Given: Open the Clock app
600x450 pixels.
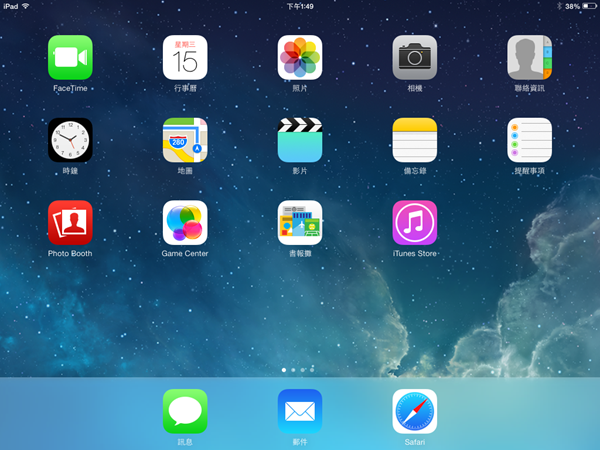Looking at the screenshot, I should [70, 140].
